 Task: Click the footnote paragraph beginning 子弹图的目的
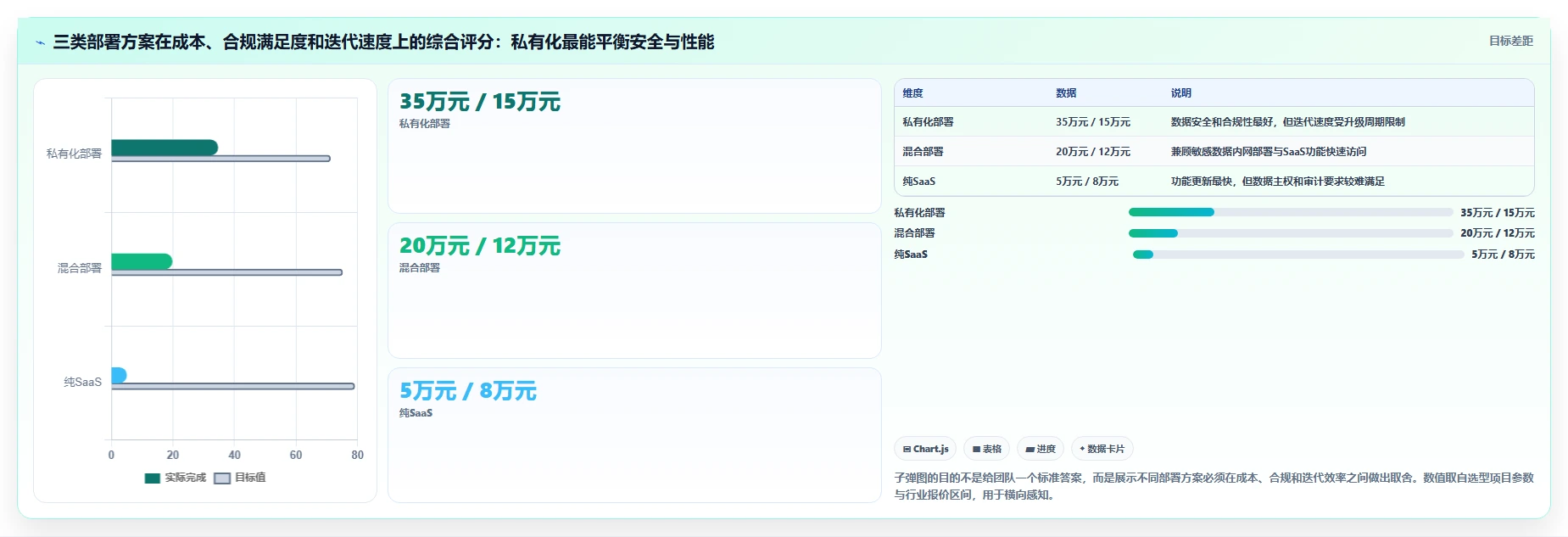(x=1214, y=486)
